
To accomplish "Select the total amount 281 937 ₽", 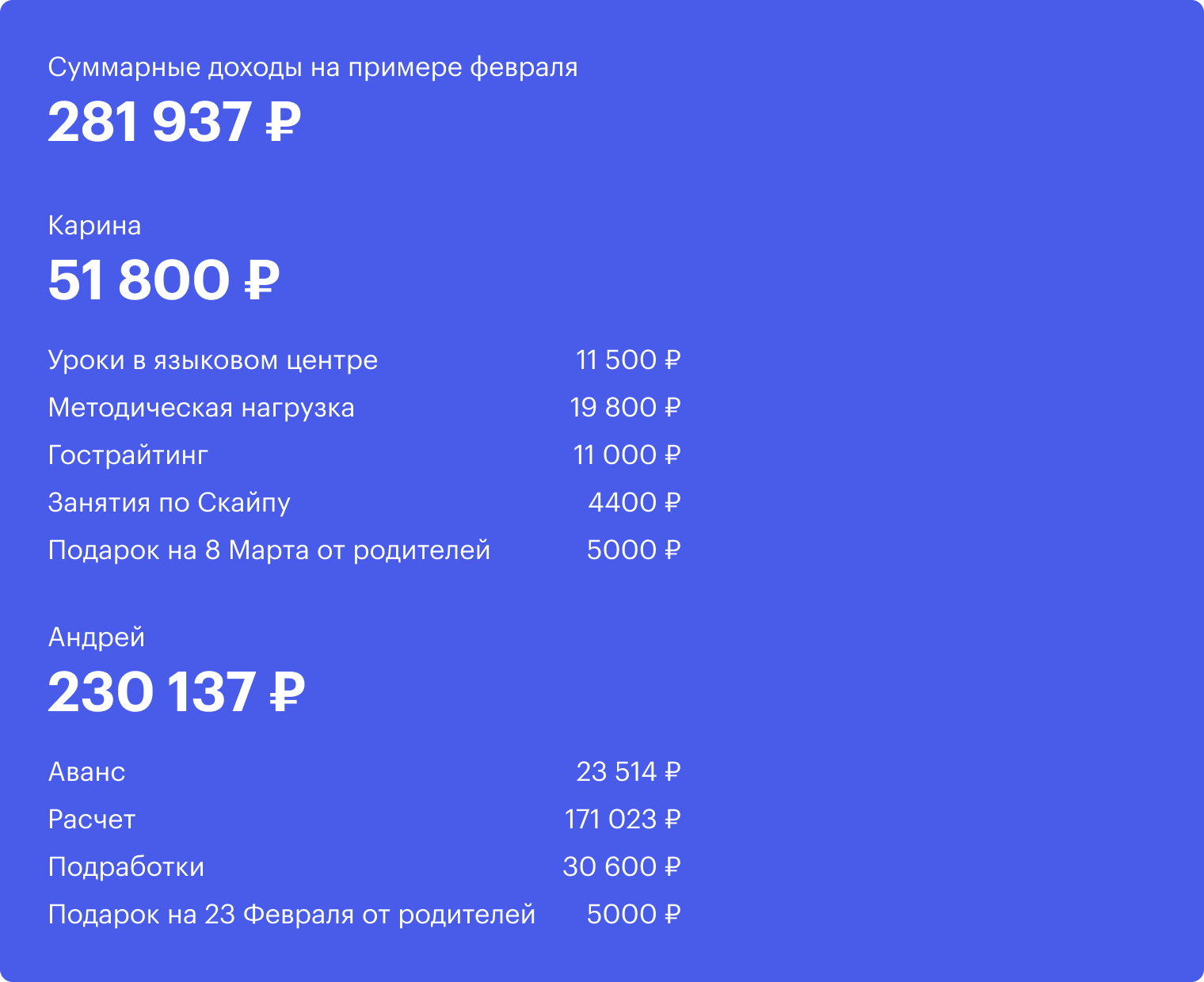I will (x=174, y=122).
